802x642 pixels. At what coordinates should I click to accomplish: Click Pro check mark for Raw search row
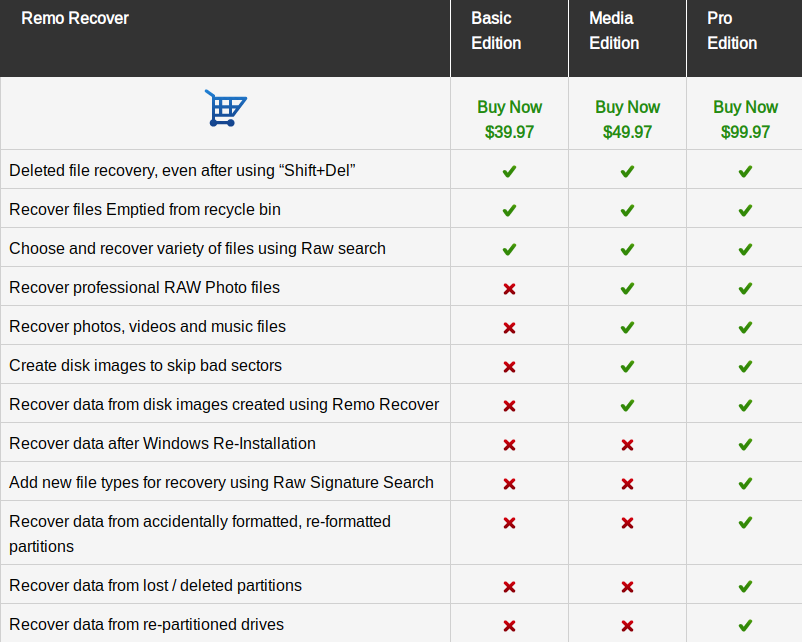pos(745,249)
